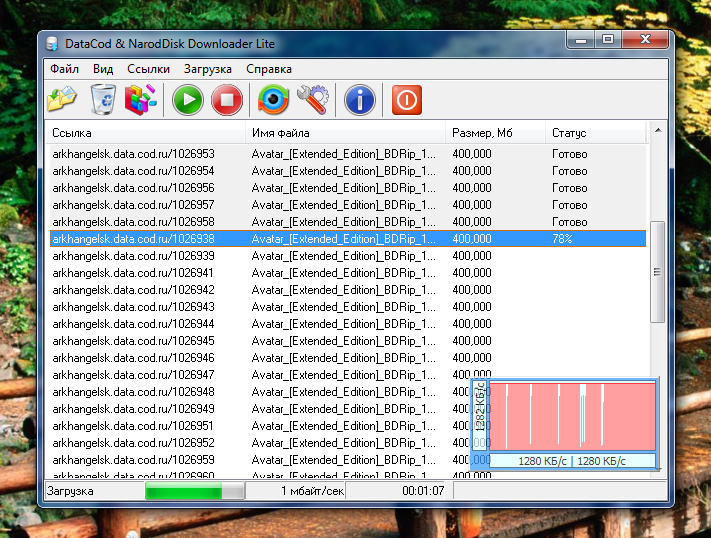Viewport: 711px width, 538px height.
Task: Select row arkhangelsk.data.cod.ru/1026943
Action: [348, 307]
